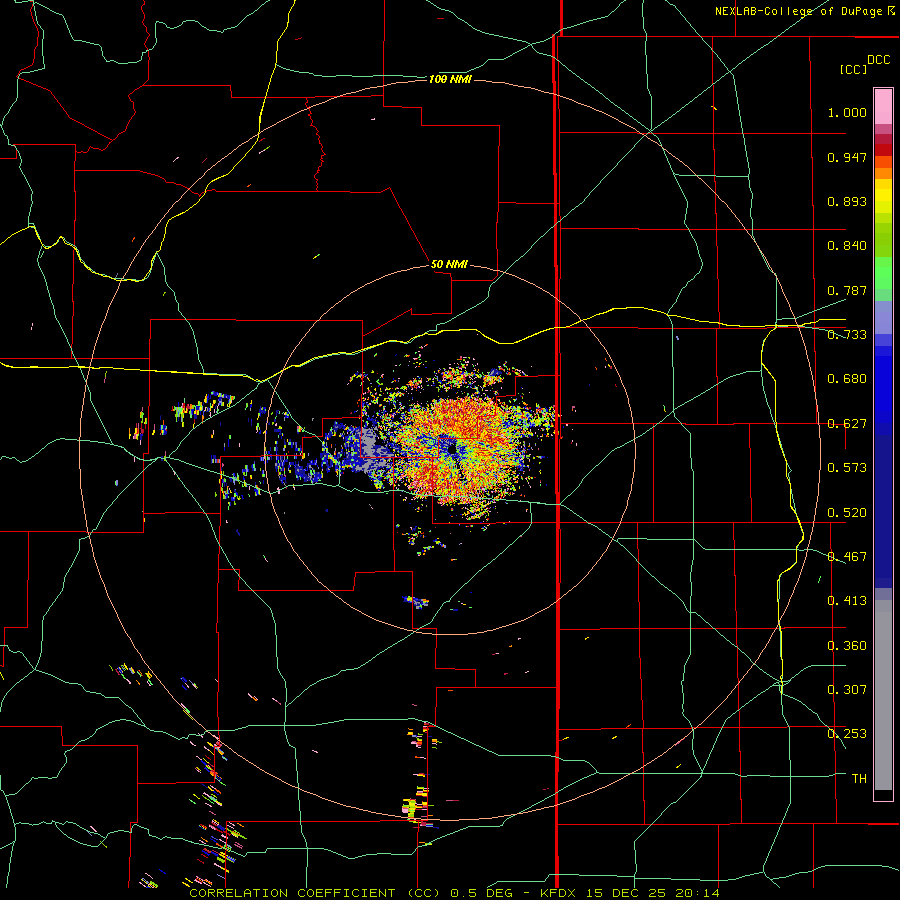Click the 100 NMI range ring label

tap(450, 79)
